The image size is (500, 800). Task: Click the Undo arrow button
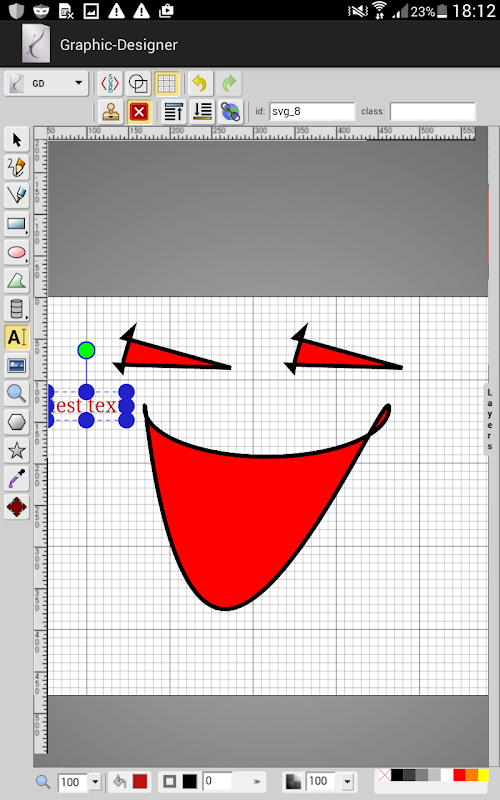tap(200, 83)
